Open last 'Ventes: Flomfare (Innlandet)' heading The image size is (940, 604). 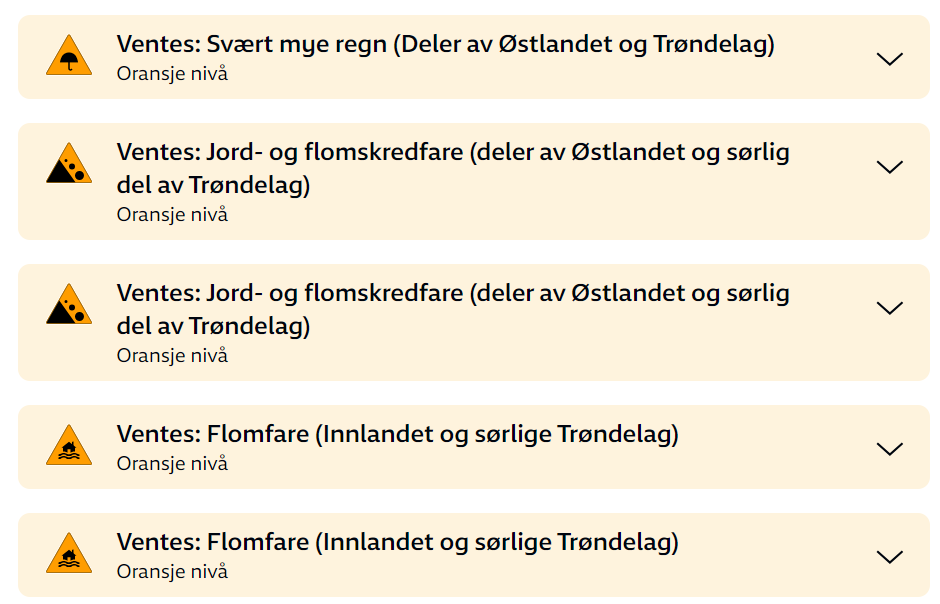click(397, 542)
